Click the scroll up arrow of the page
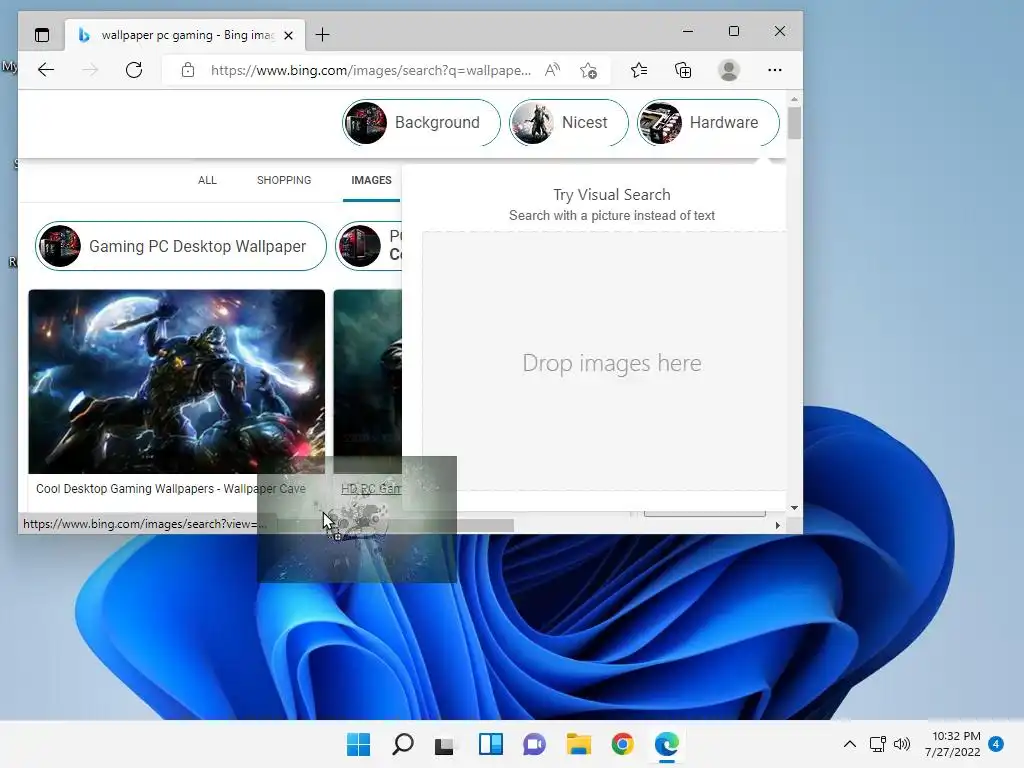This screenshot has height=768, width=1024. [x=794, y=99]
